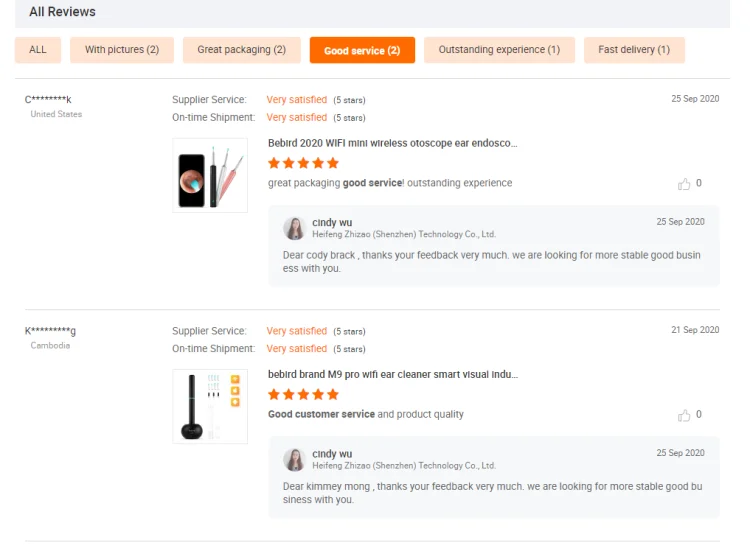Click cindy wu's name in first reply
Screen dimensions: 750x551
pos(332,222)
